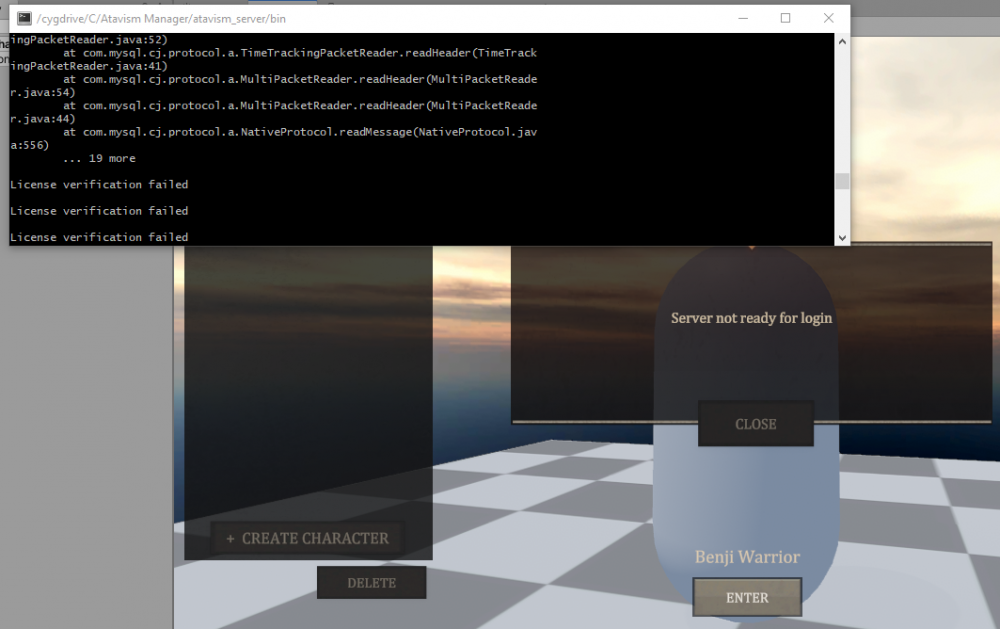Maximize the Atavism server terminal window

pos(785,18)
